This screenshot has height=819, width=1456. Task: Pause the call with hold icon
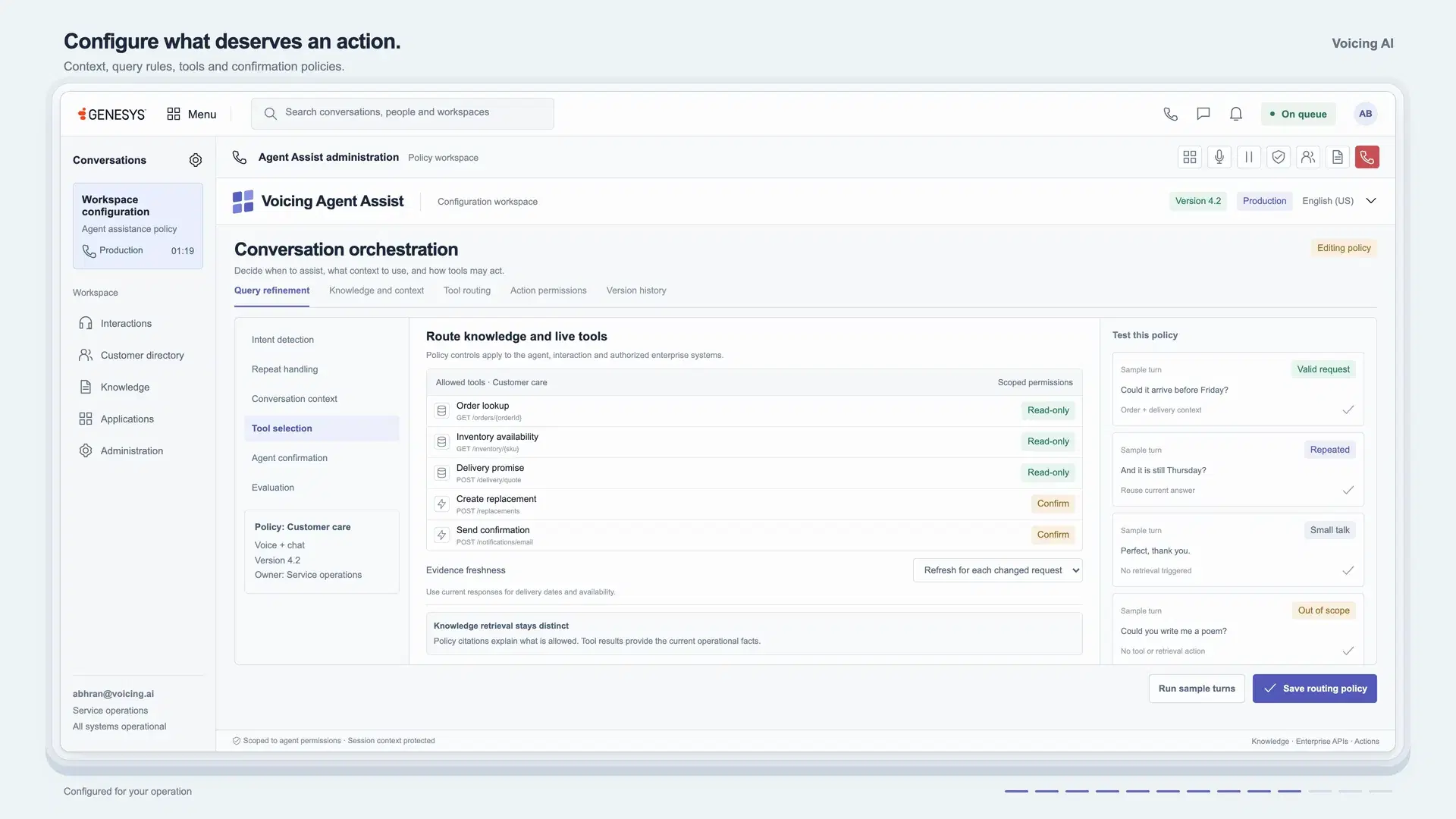1249,157
